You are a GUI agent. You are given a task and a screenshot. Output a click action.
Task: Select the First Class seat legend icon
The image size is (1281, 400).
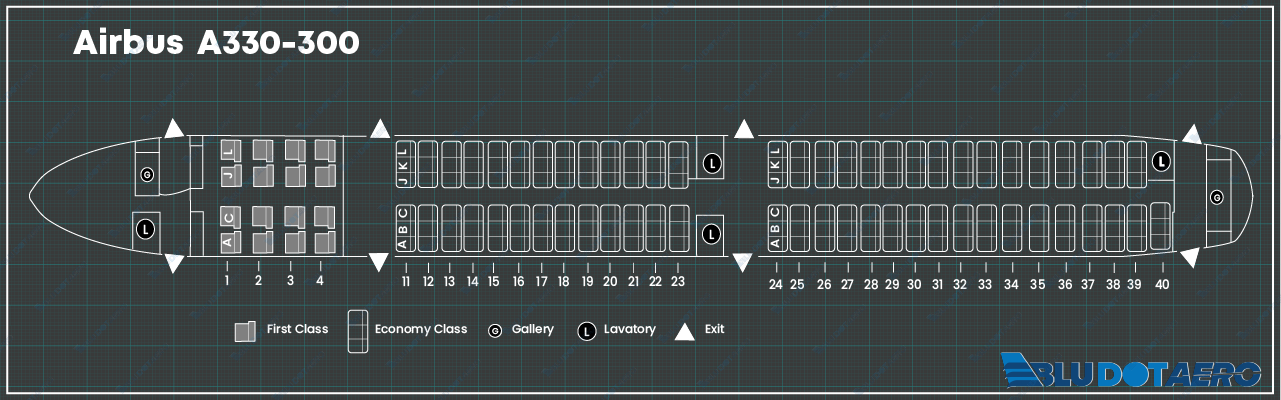click(244, 332)
